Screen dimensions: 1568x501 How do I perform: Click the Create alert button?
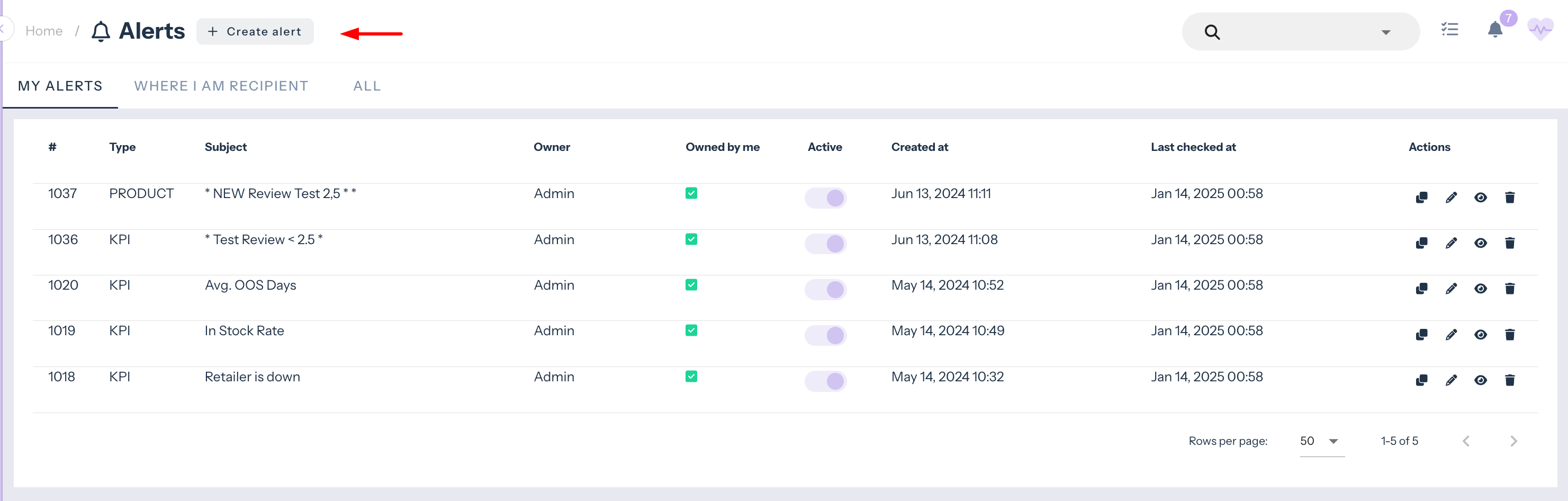255,32
